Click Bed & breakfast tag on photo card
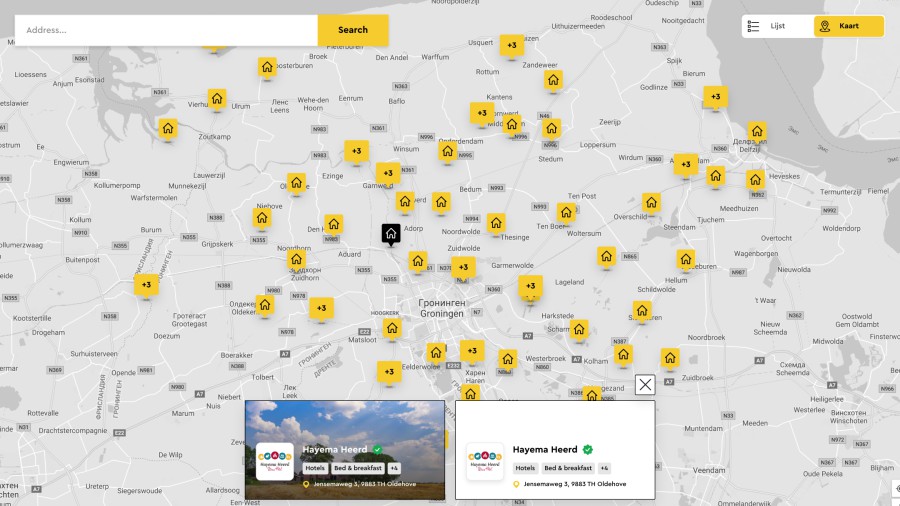 click(x=358, y=468)
